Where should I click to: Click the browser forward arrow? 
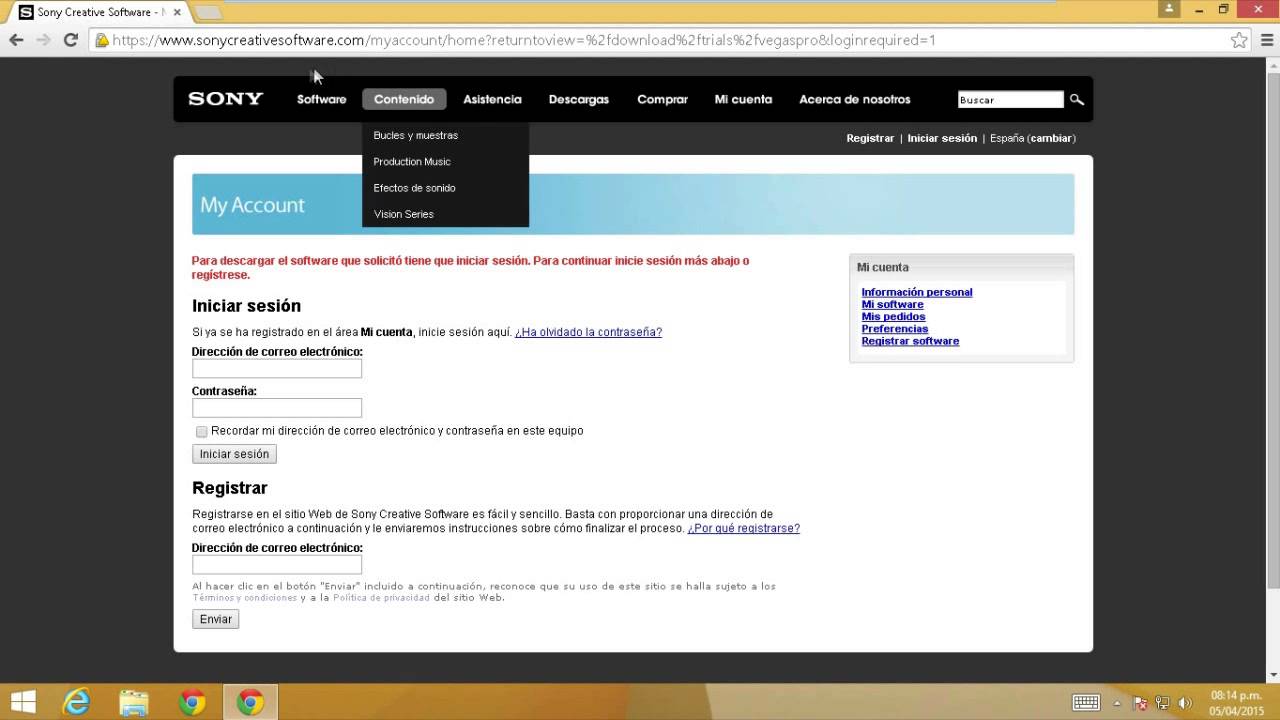click(x=43, y=40)
